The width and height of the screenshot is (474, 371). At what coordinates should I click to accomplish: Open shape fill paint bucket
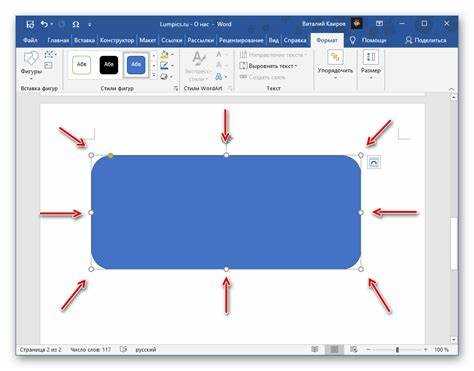(164, 55)
